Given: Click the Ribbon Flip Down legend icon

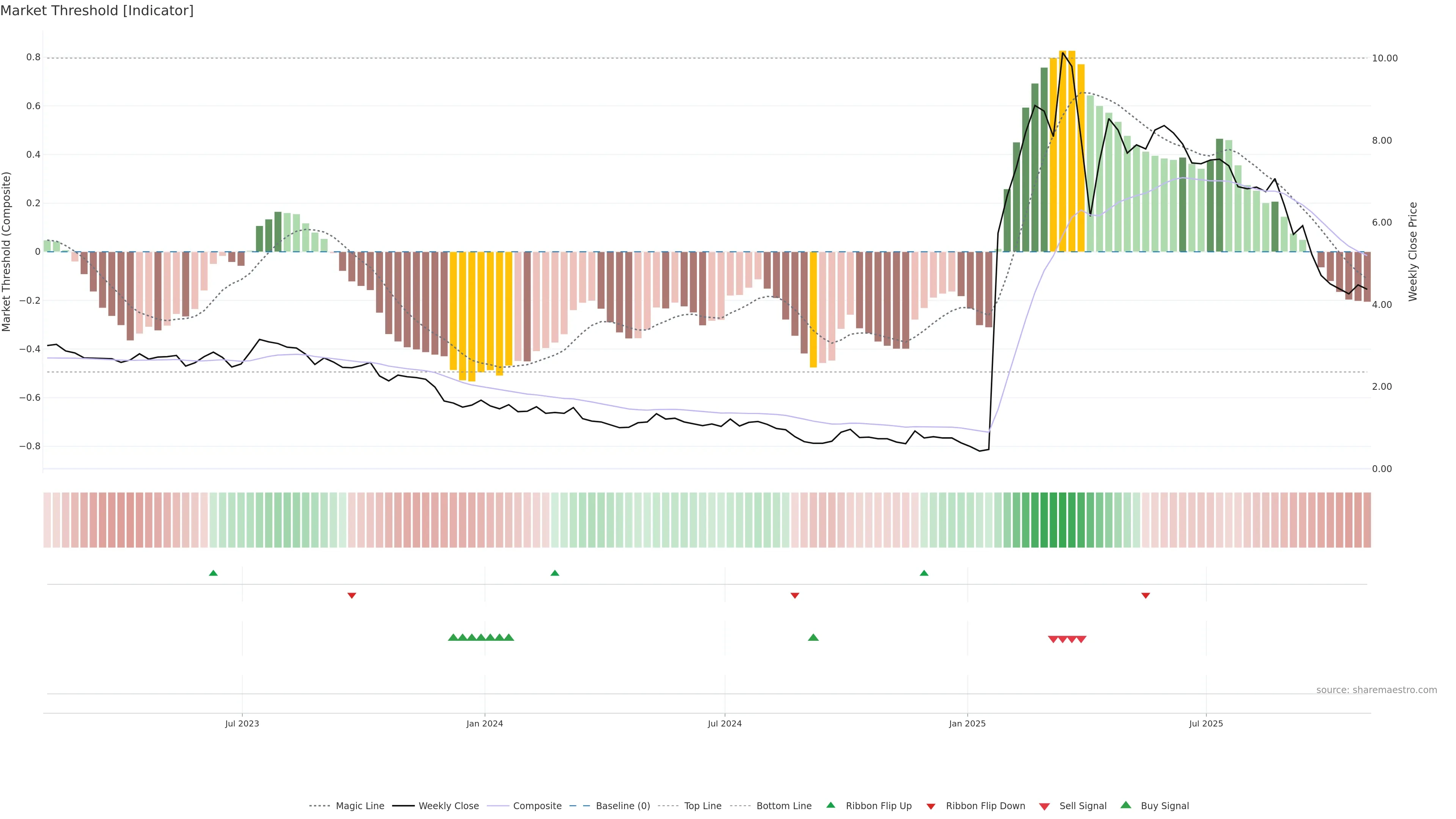Looking at the screenshot, I should click(x=930, y=806).
